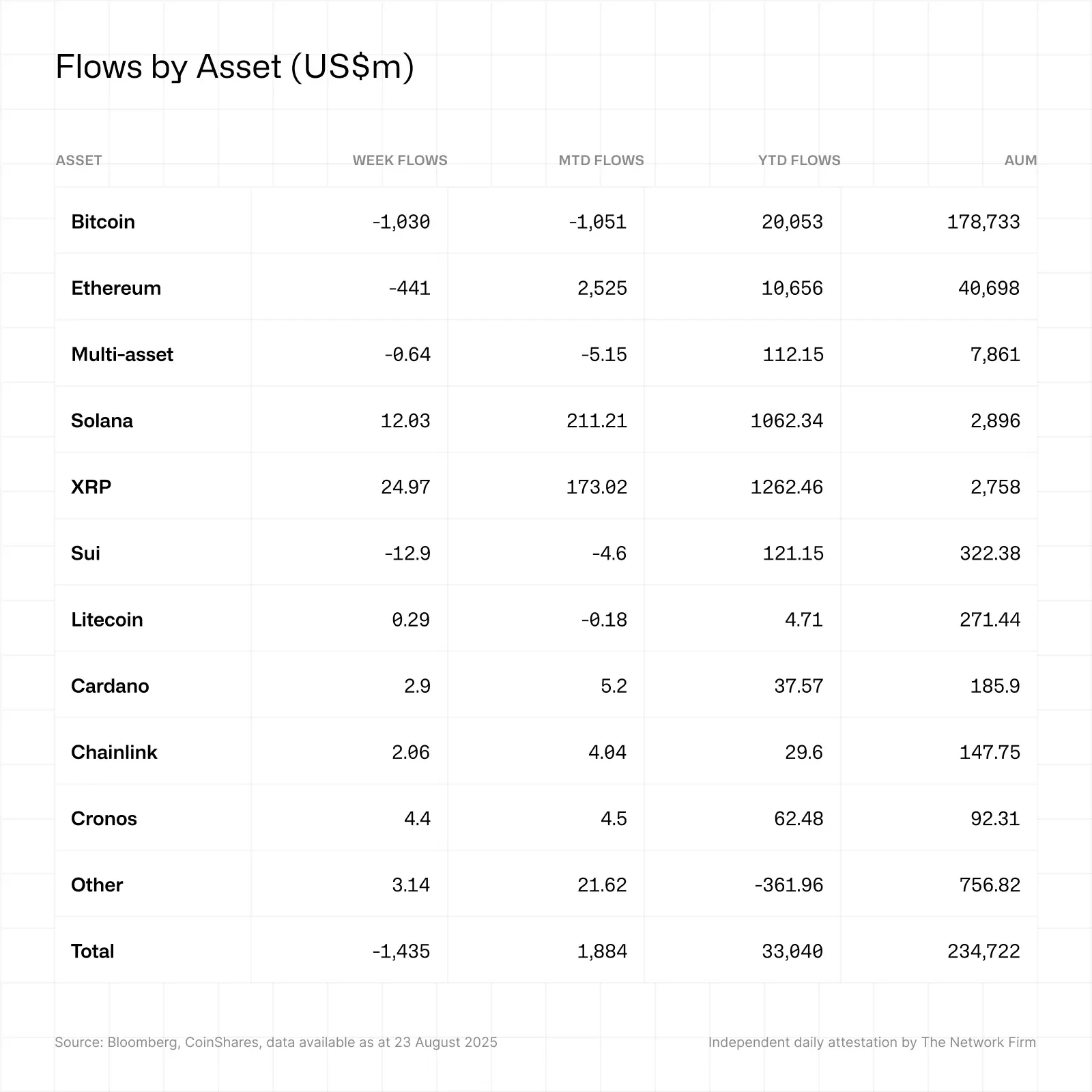This screenshot has width=1092, height=1092.
Task: Click the Sui asset name
Action: tap(85, 553)
